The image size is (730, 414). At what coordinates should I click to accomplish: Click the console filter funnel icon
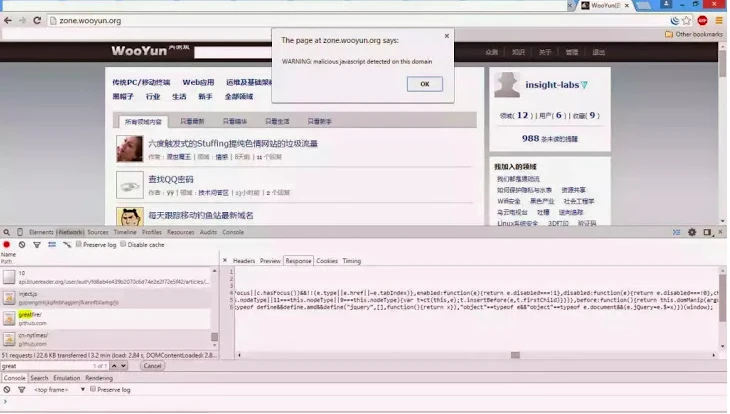[21, 389]
